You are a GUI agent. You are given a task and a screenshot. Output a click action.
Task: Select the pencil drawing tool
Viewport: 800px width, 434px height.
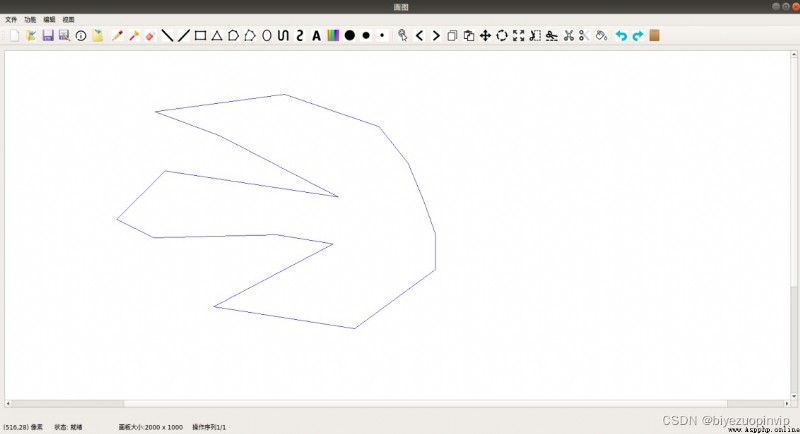point(117,36)
